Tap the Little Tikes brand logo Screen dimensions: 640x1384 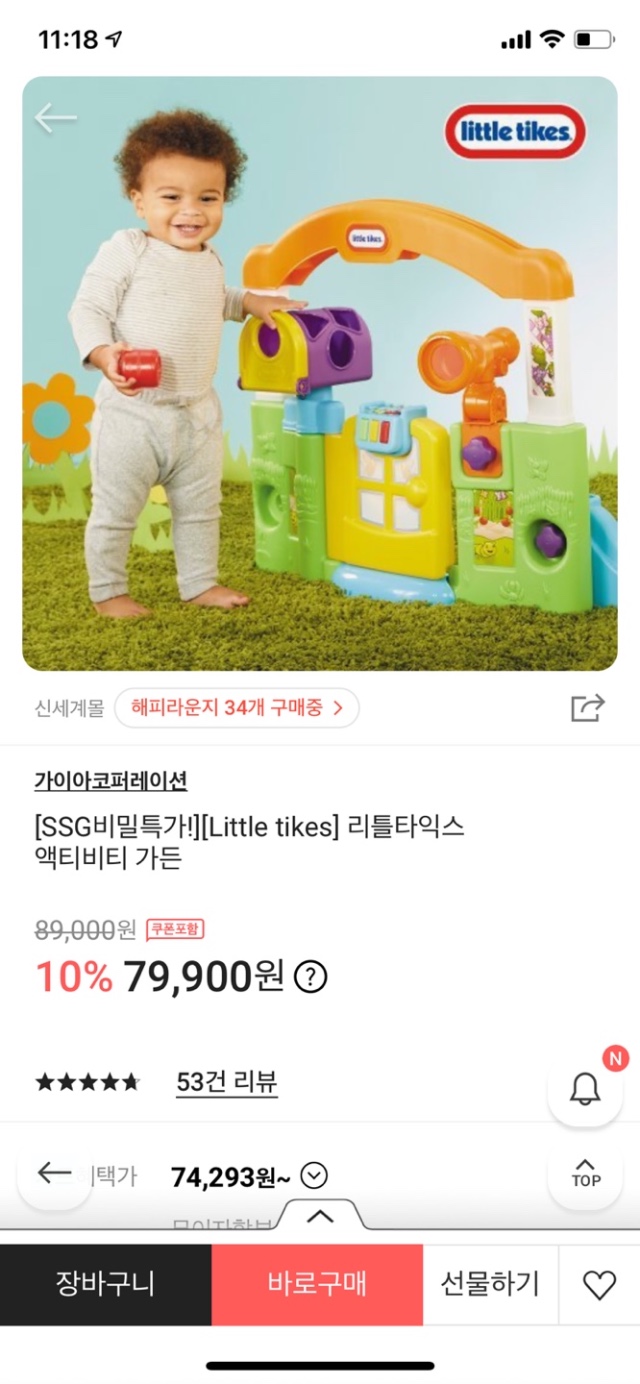coord(515,131)
